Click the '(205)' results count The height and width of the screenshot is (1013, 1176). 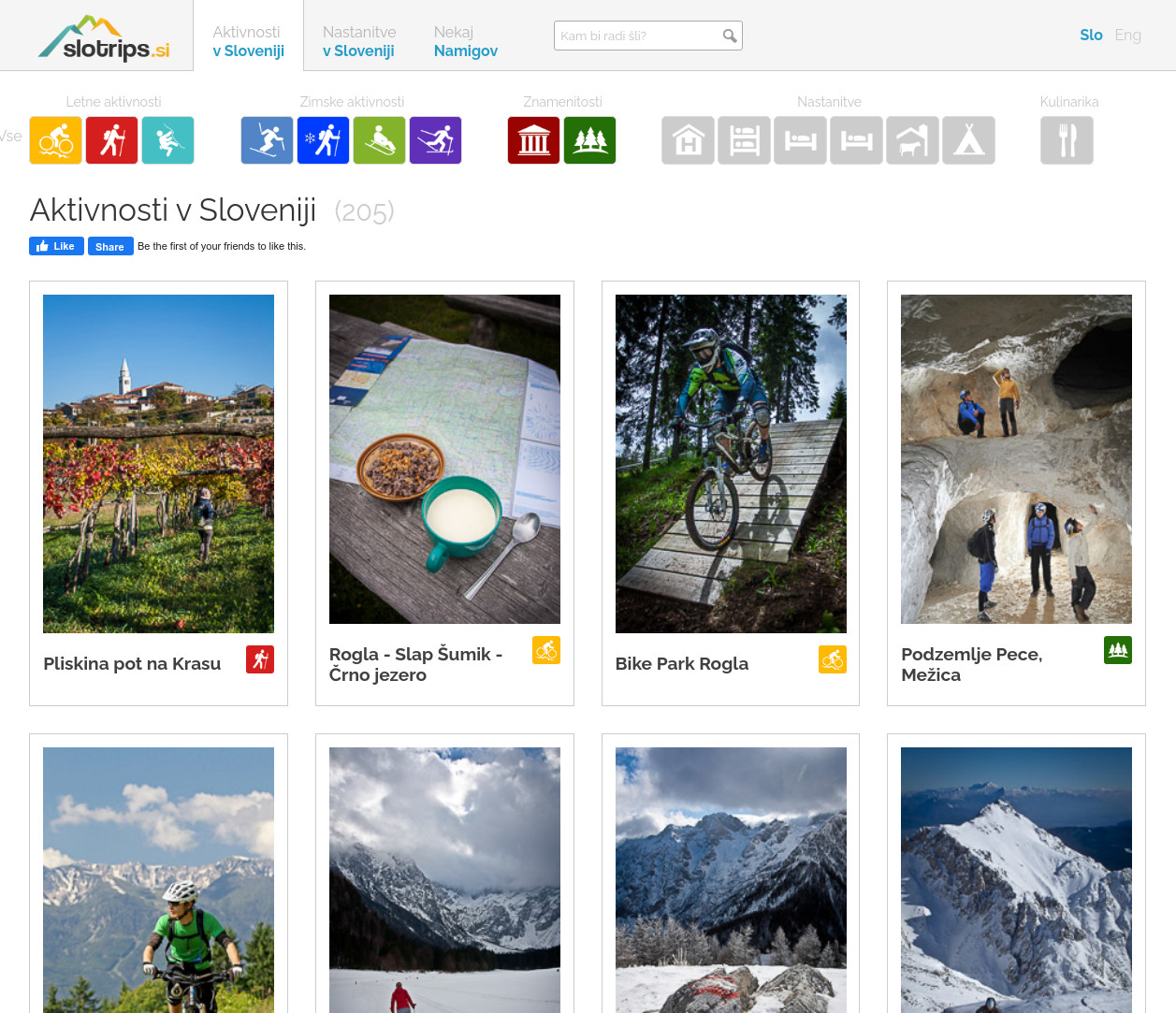[x=364, y=211]
